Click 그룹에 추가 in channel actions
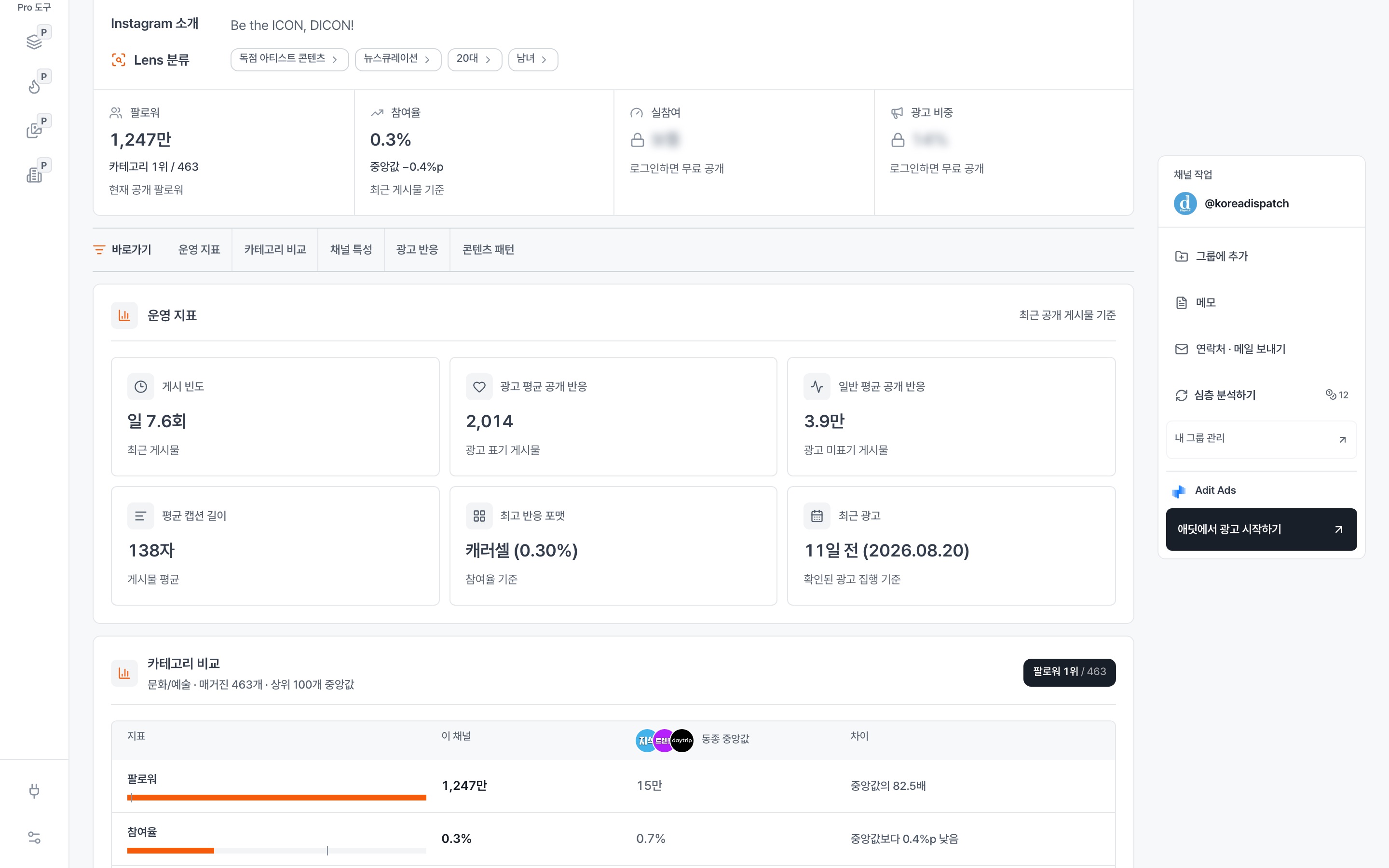The width and height of the screenshot is (1389, 868). [1261, 256]
